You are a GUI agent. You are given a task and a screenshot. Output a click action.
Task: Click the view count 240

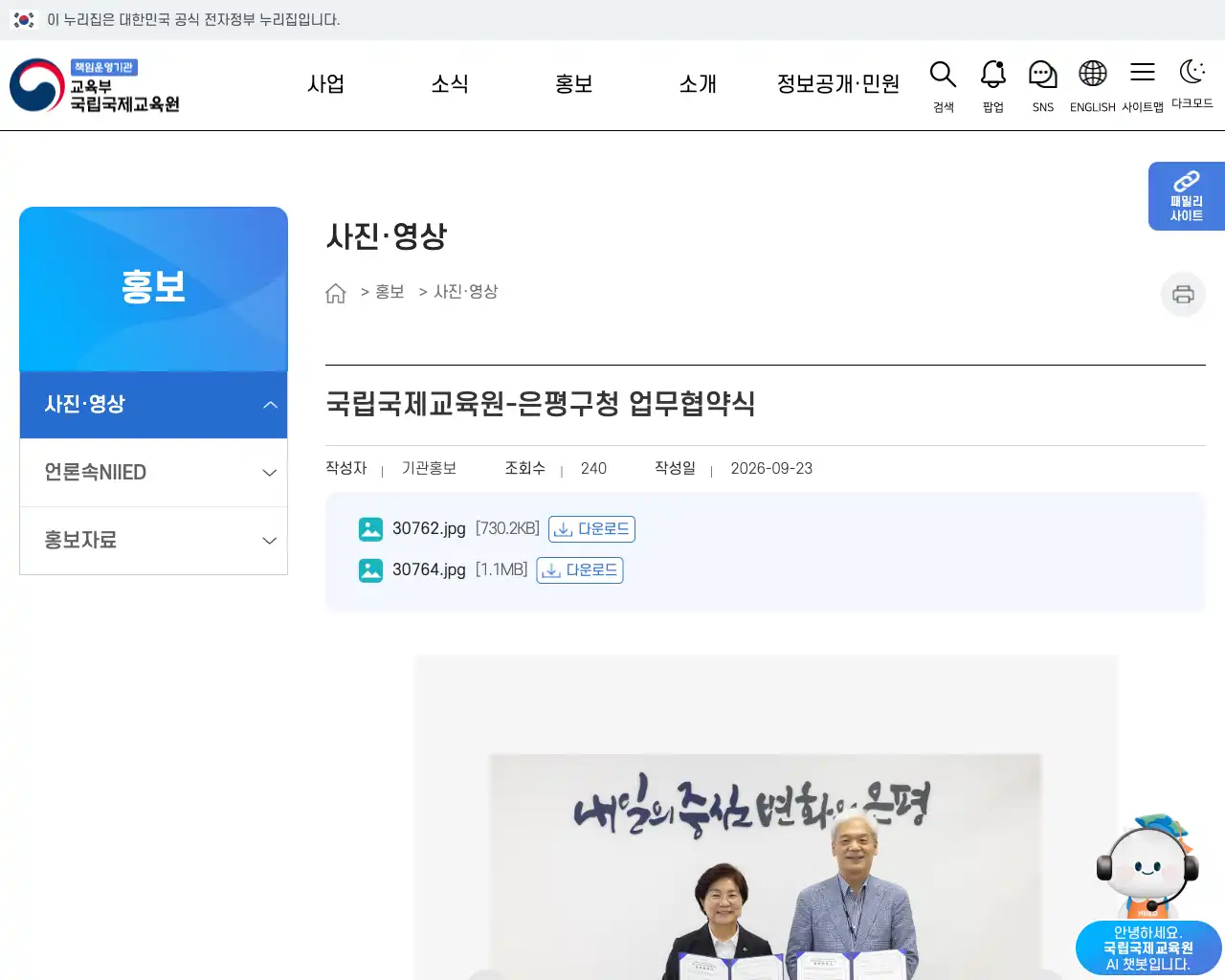click(x=593, y=469)
